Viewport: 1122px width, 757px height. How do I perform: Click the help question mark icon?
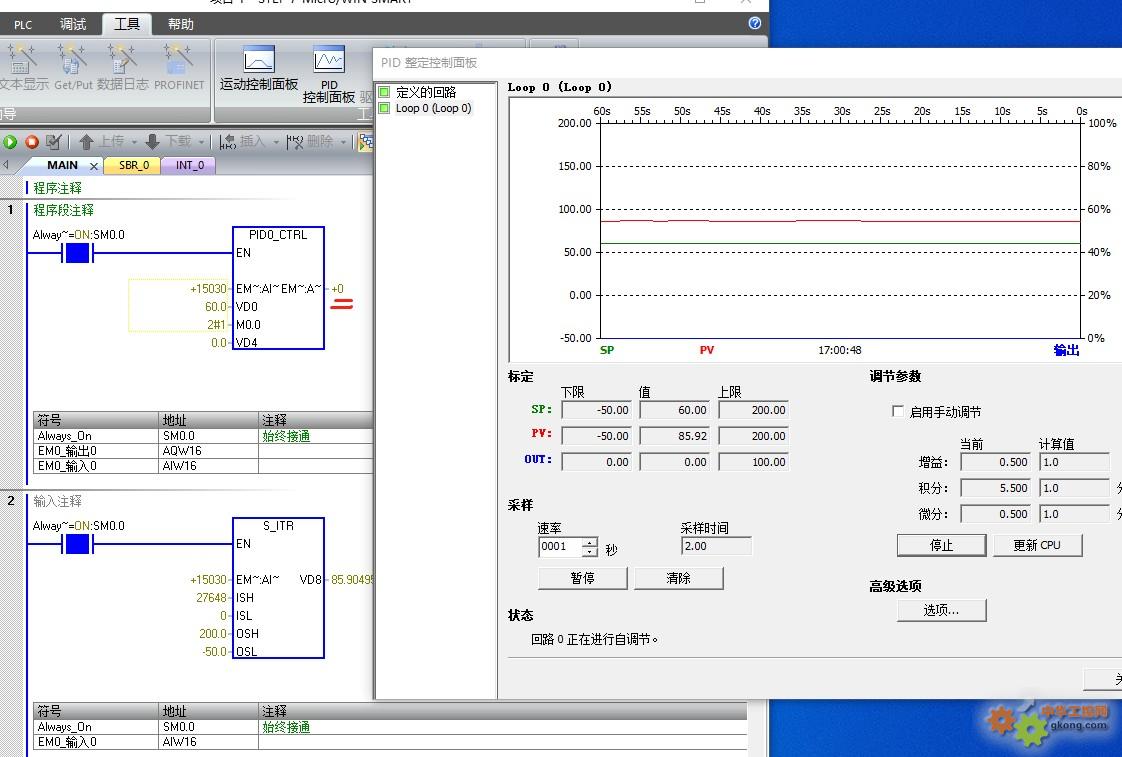[755, 23]
